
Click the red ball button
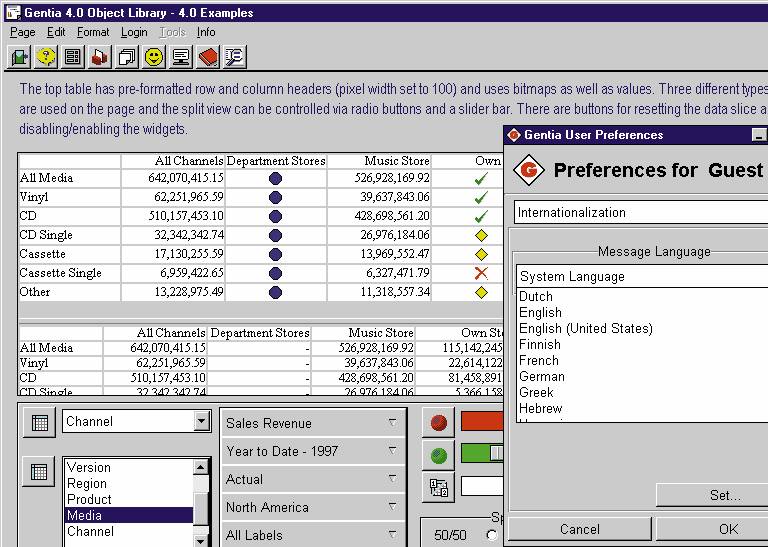click(438, 423)
